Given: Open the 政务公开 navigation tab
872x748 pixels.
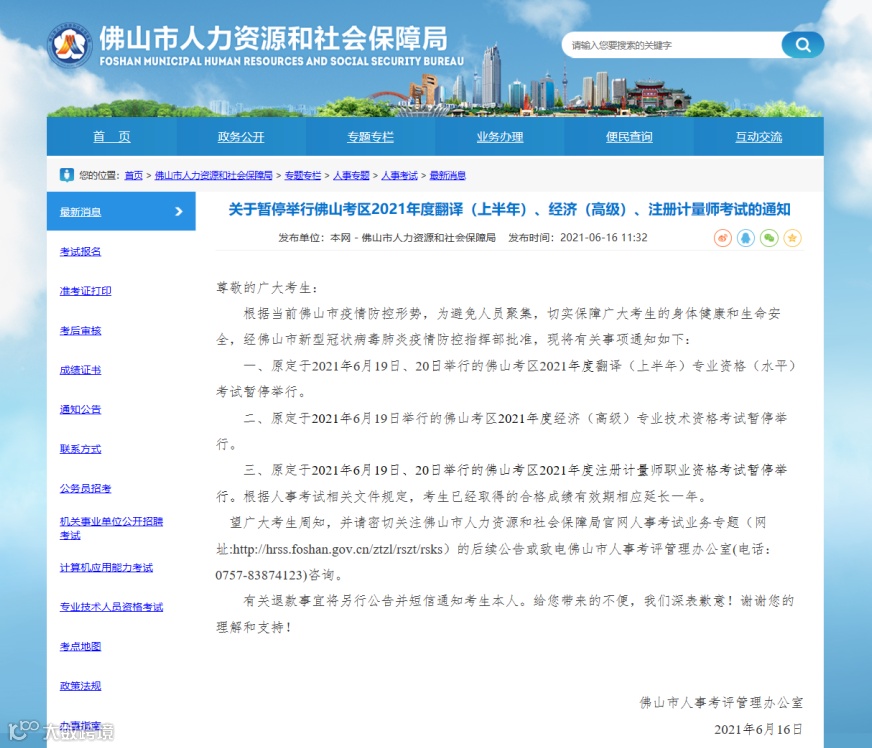Looking at the screenshot, I should (241, 137).
